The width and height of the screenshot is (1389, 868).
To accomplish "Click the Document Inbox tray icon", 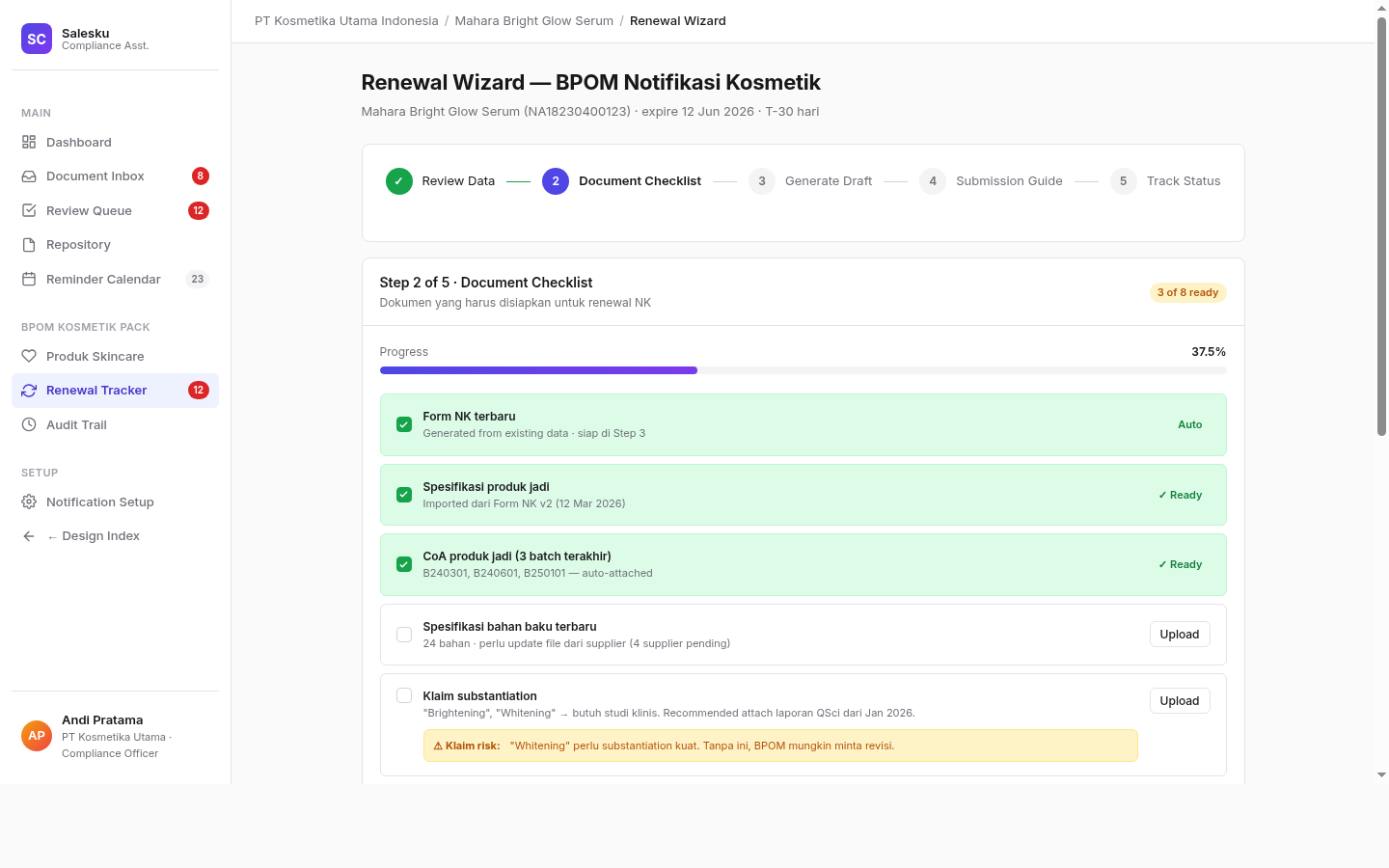I will point(29,176).
